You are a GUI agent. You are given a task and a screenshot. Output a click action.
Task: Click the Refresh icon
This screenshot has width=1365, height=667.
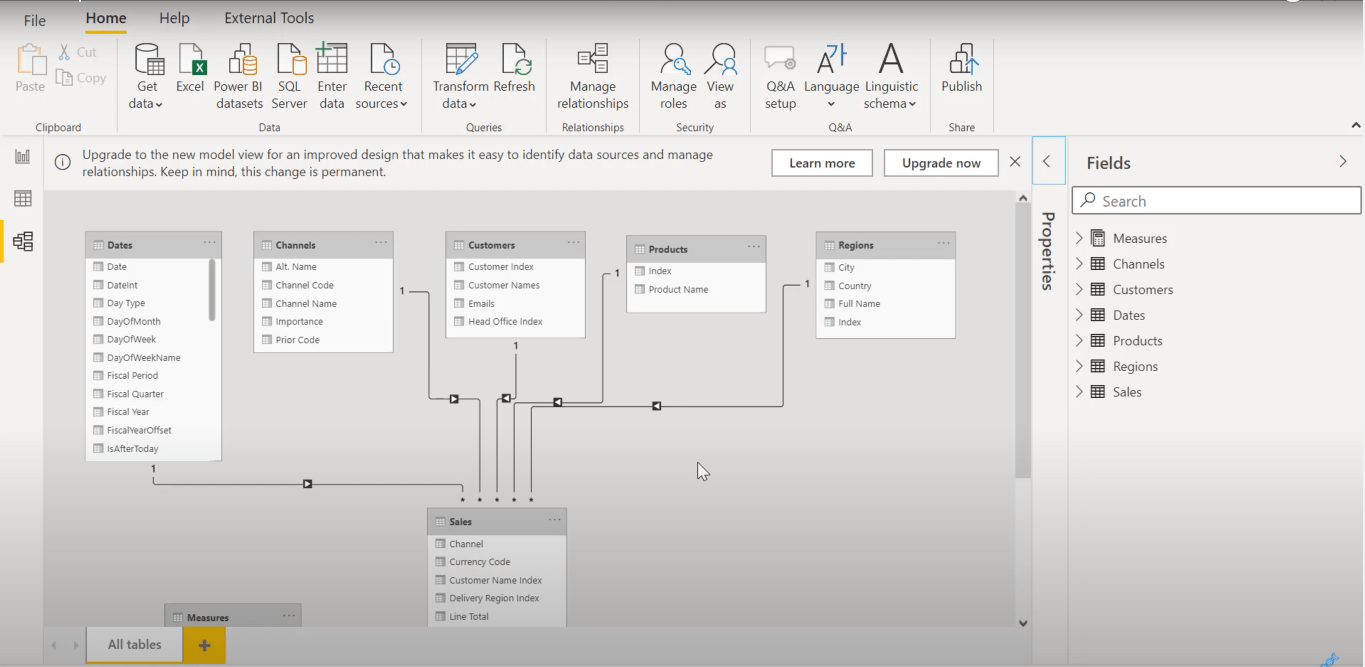(516, 59)
